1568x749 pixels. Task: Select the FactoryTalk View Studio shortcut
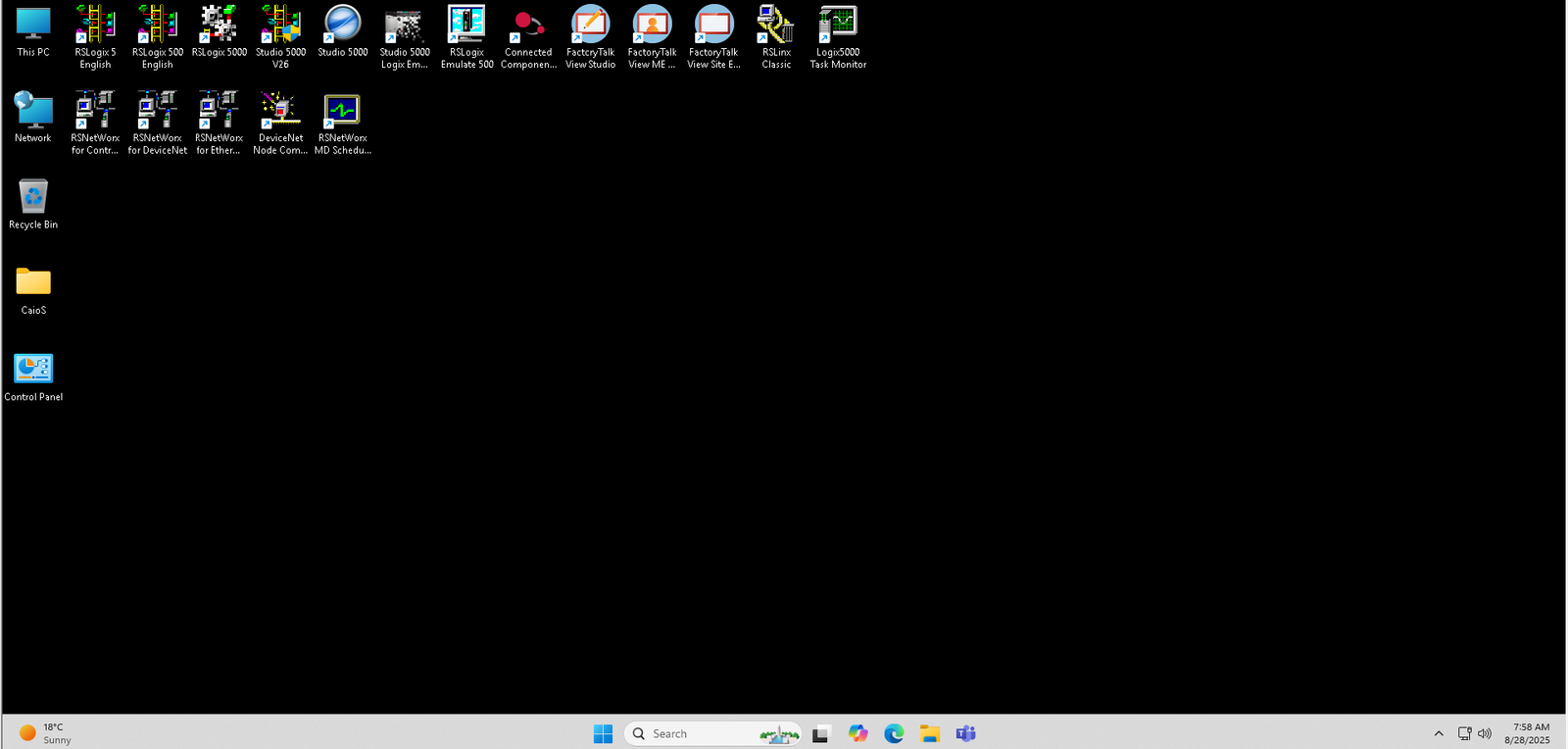point(590,37)
